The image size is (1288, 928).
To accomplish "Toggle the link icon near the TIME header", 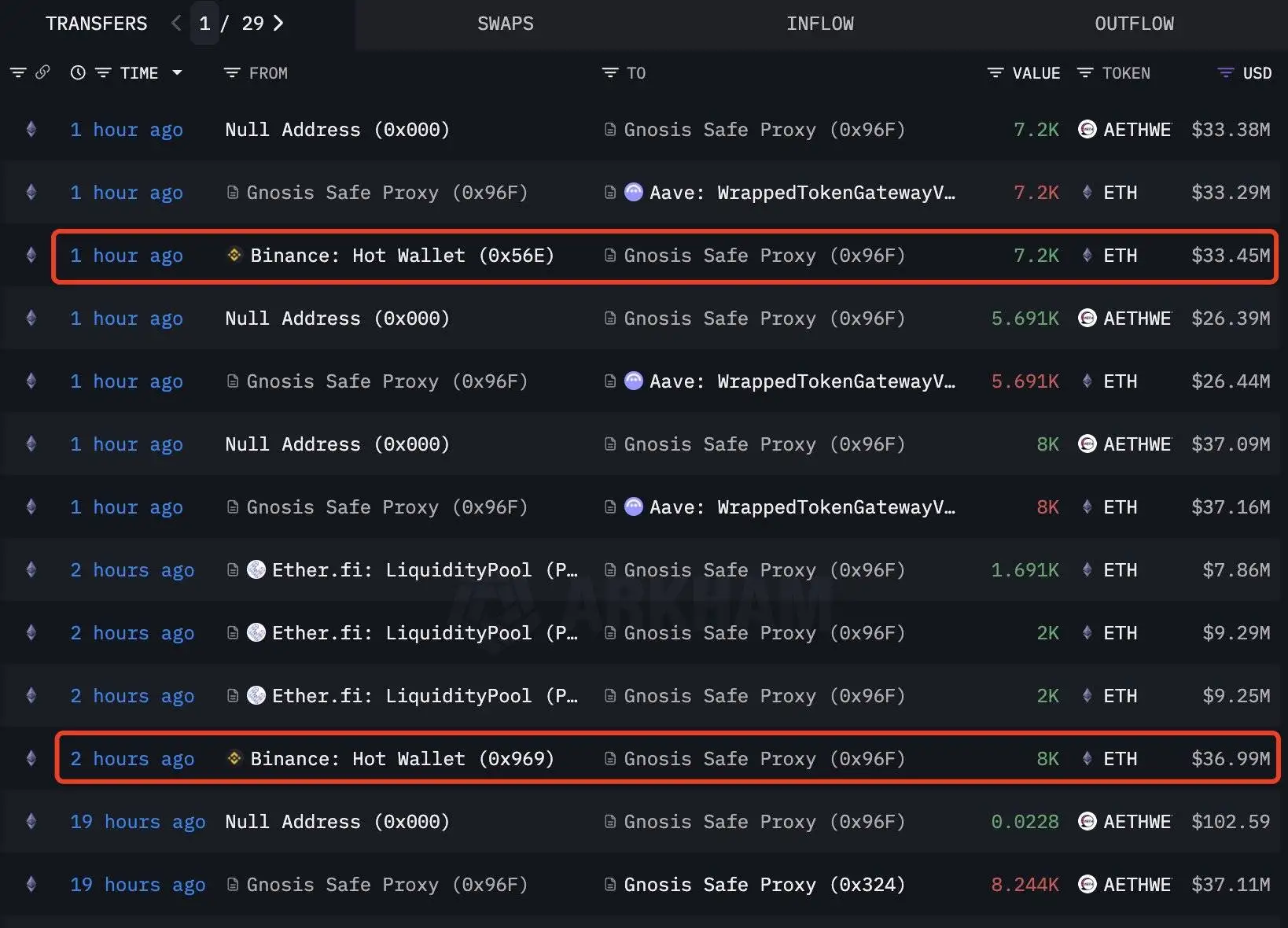I will (43, 72).
